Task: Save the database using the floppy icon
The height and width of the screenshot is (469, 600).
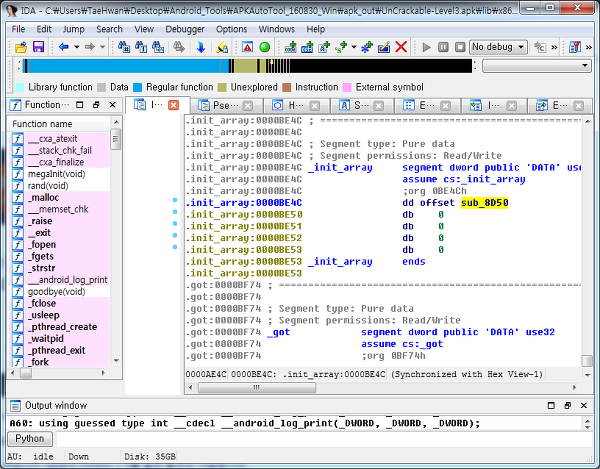Action: (39, 47)
